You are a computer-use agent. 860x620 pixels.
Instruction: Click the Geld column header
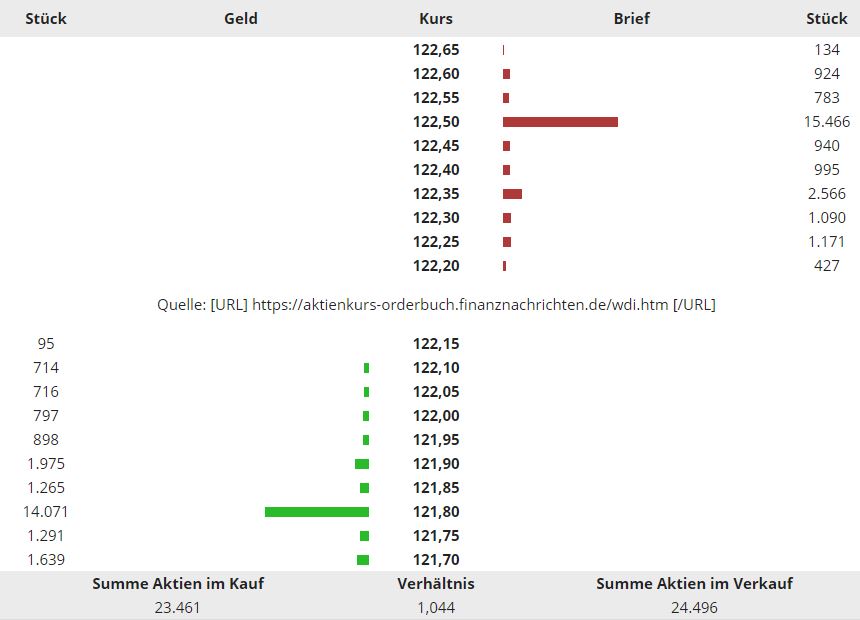tap(241, 18)
